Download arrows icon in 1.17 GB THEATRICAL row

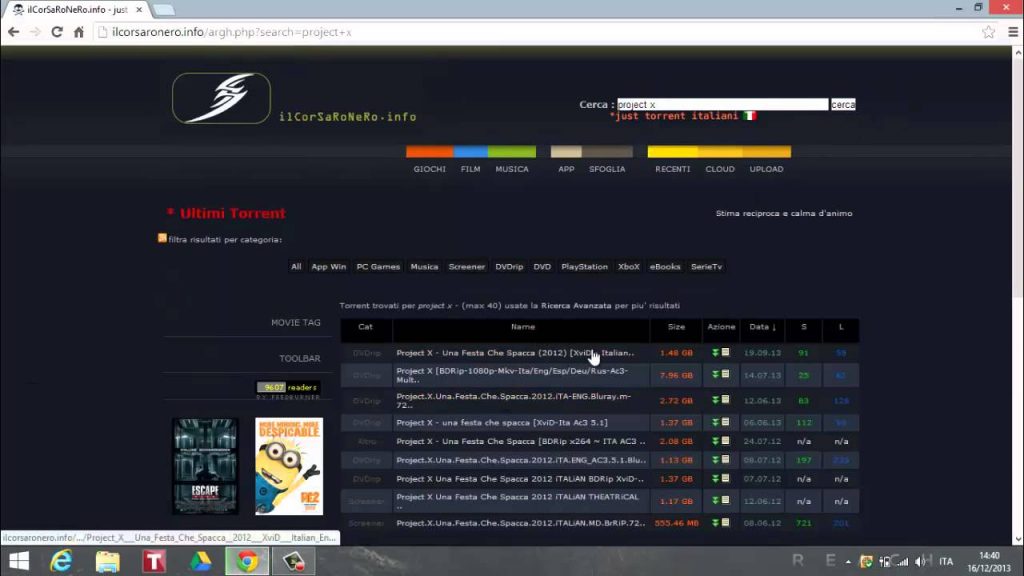pyautogui.click(x=715, y=501)
